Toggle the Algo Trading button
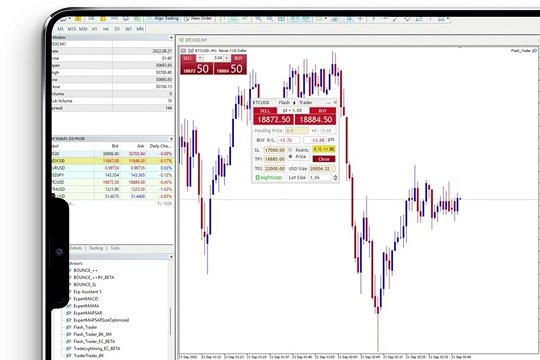540x360 pixels. [x=163, y=18]
